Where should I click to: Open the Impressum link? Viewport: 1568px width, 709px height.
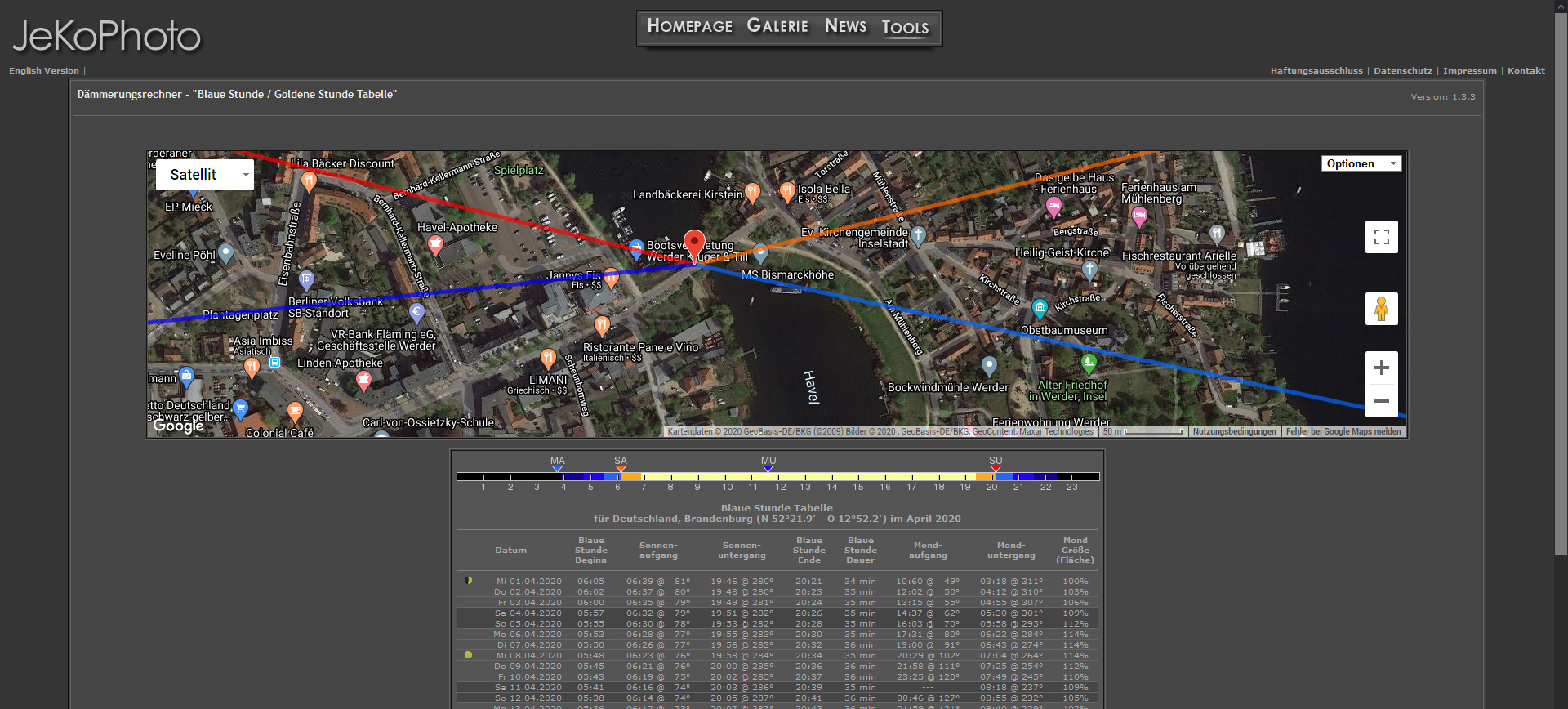[1470, 71]
